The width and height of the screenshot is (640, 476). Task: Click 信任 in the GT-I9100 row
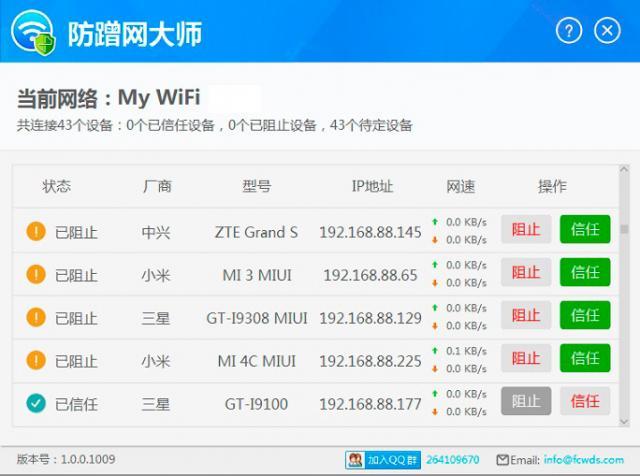(585, 401)
